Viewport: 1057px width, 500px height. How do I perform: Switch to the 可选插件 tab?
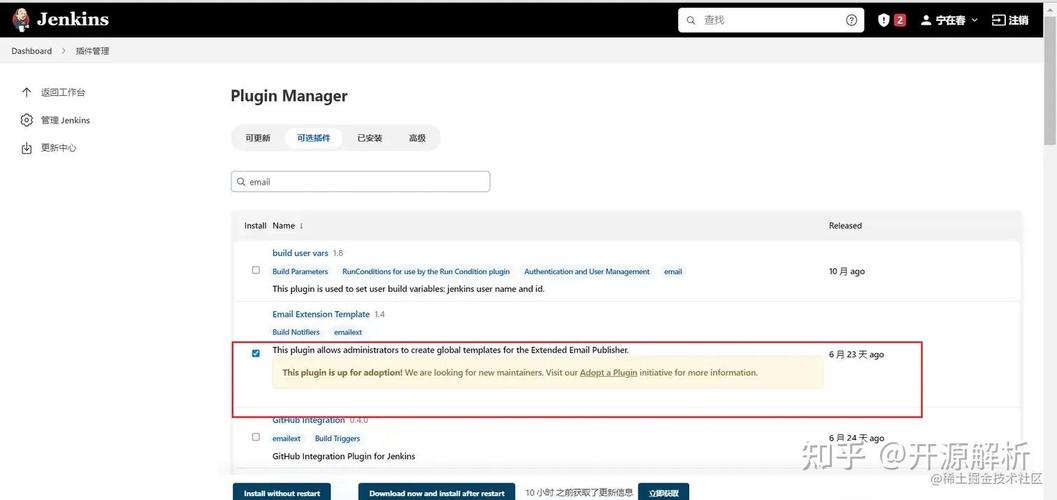[x=313, y=137]
